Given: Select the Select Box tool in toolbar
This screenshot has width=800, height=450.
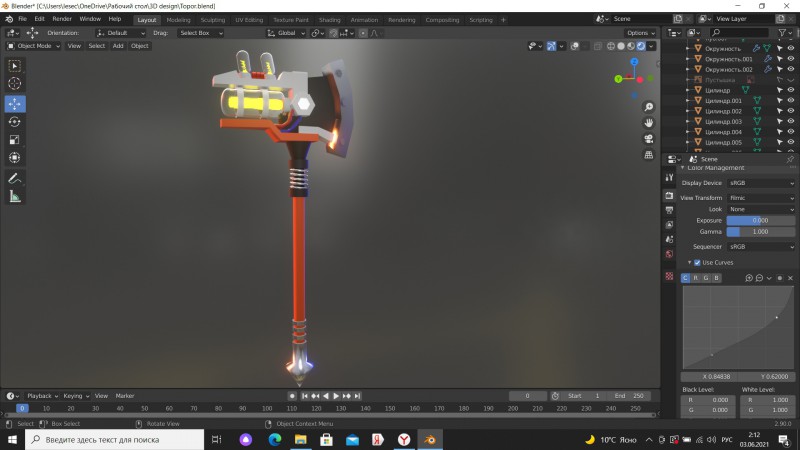Looking at the screenshot, I should coord(14,66).
